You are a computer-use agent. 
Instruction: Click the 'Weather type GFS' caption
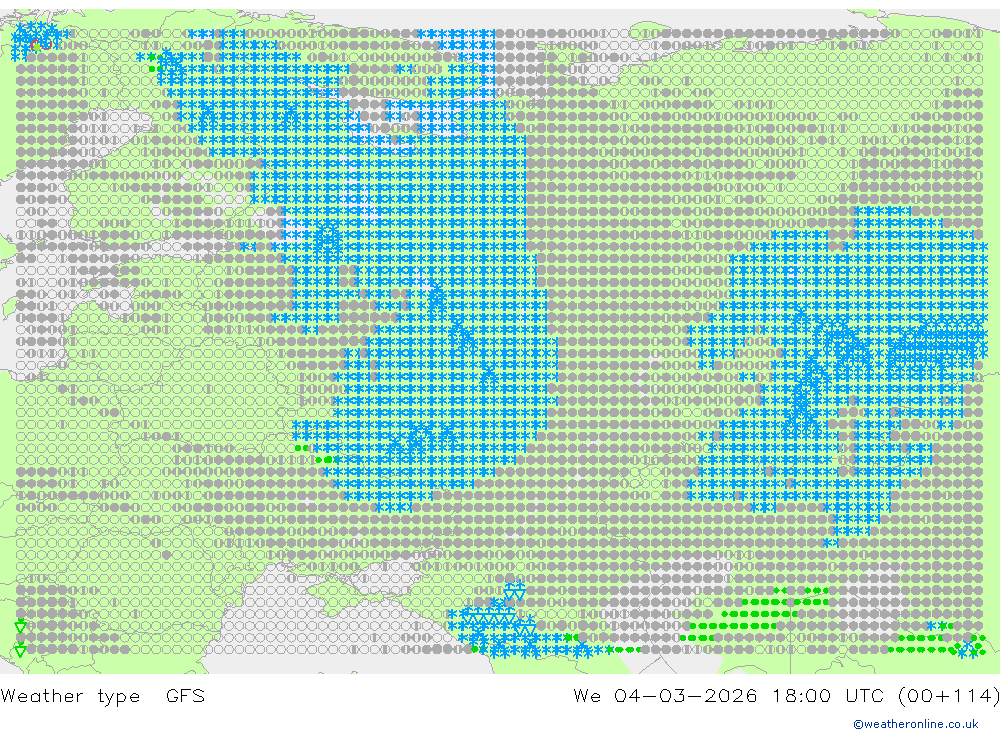click(x=103, y=695)
